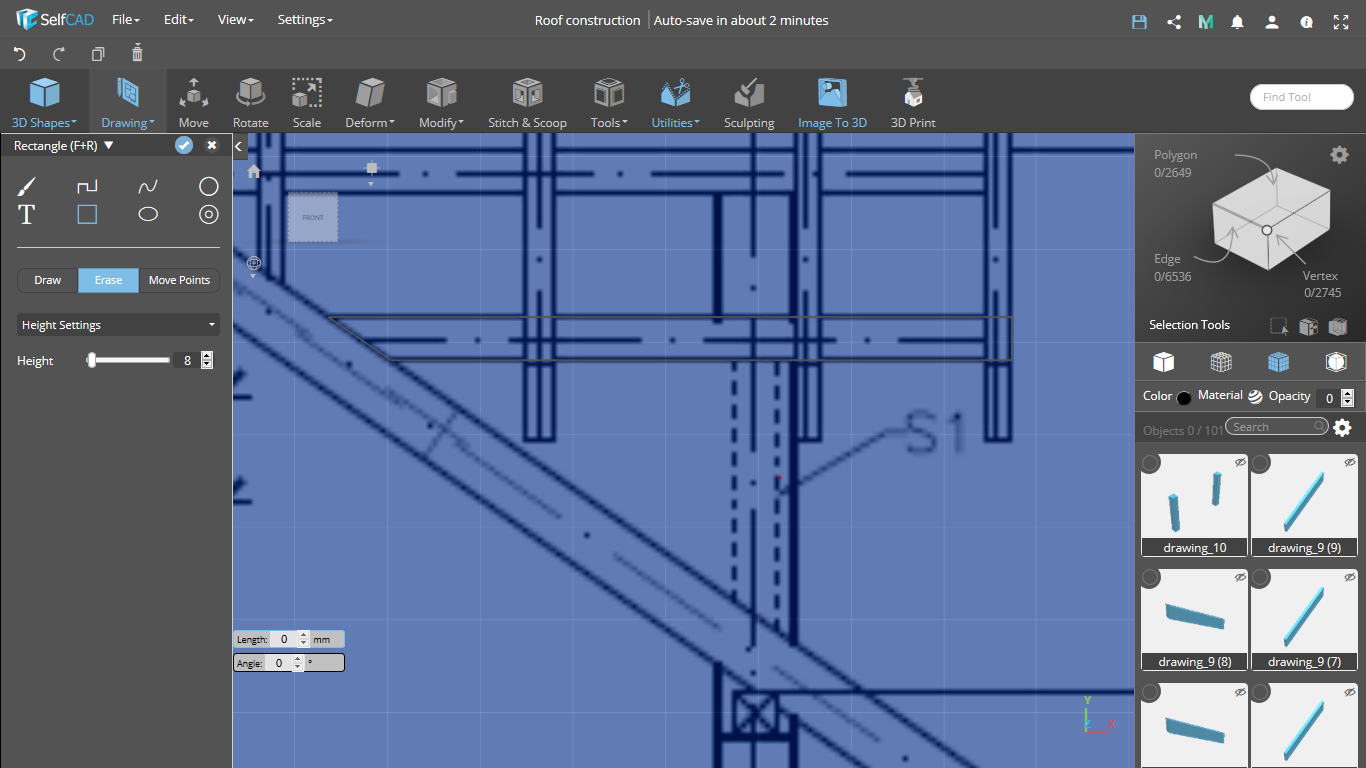The image size is (1366, 768).
Task: Open objects list settings gear
Action: coord(1342,428)
